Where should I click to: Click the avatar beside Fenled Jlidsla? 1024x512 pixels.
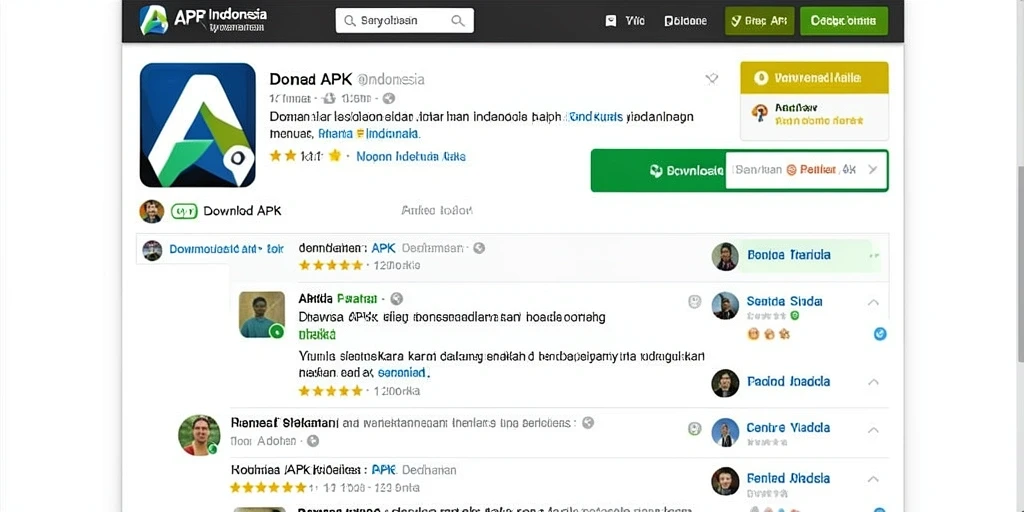(x=725, y=481)
